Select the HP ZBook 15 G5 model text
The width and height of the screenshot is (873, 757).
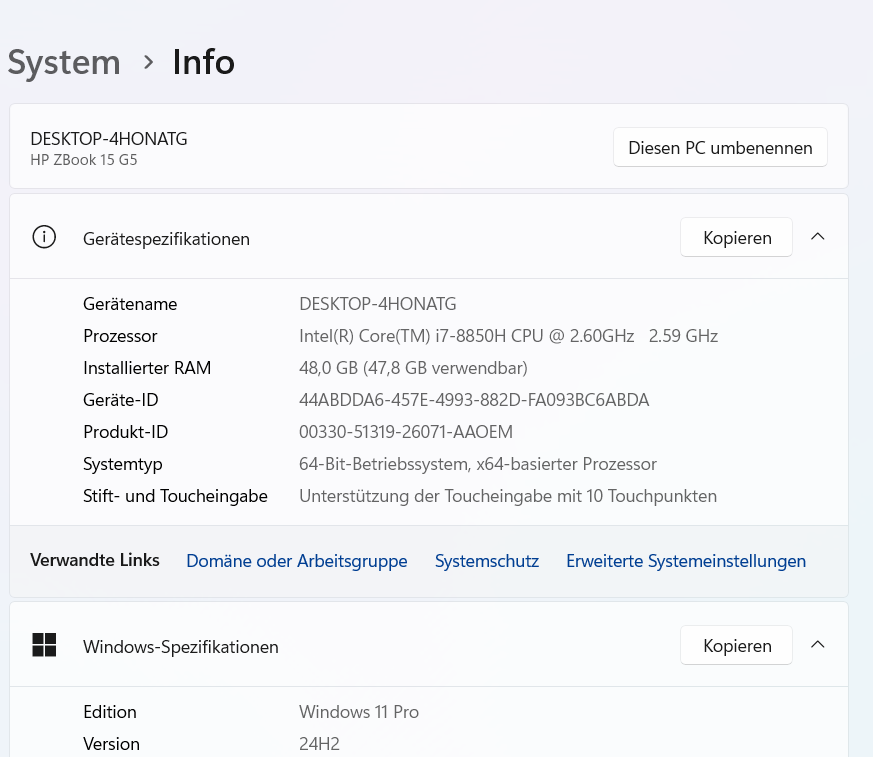[84, 160]
